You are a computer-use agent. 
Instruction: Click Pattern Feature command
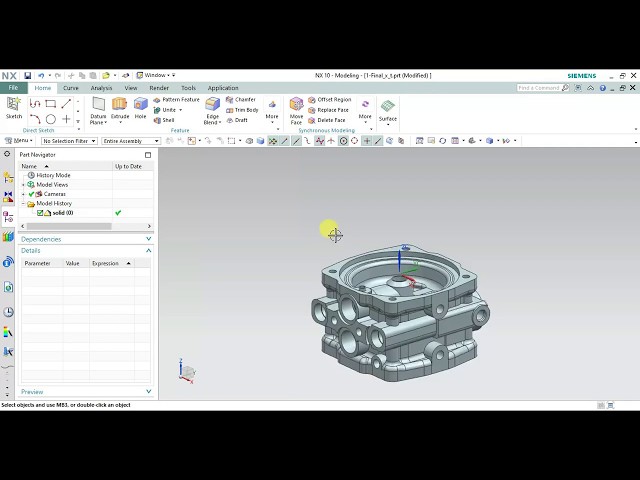click(x=177, y=100)
